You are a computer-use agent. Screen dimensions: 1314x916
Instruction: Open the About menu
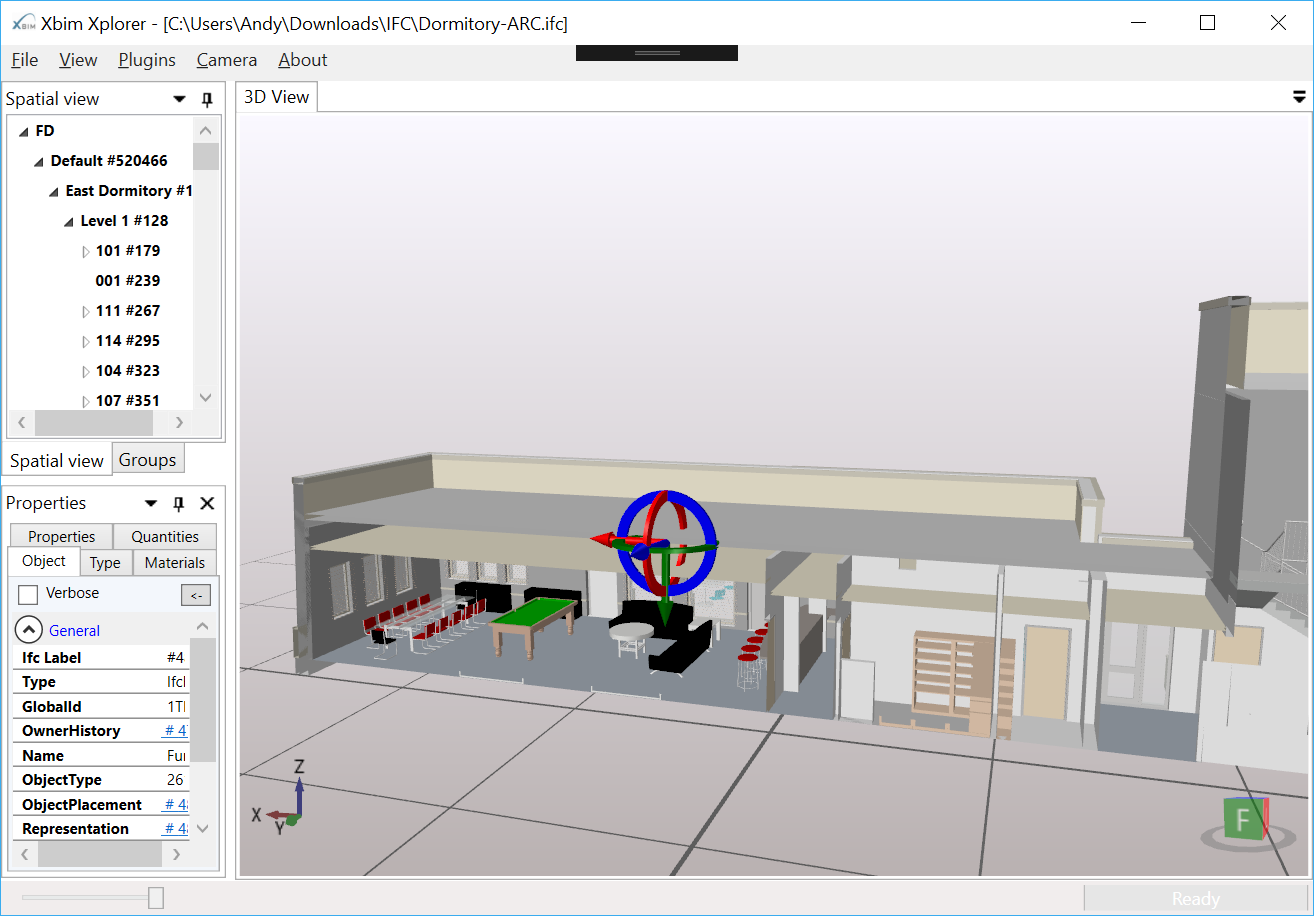pos(303,60)
